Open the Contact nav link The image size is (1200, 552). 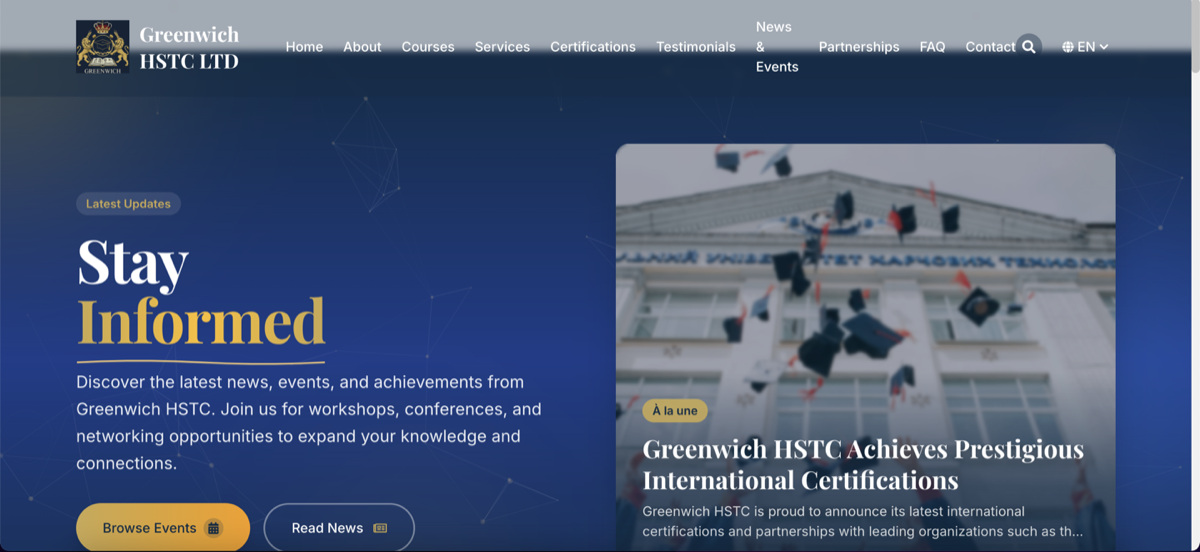coord(990,47)
